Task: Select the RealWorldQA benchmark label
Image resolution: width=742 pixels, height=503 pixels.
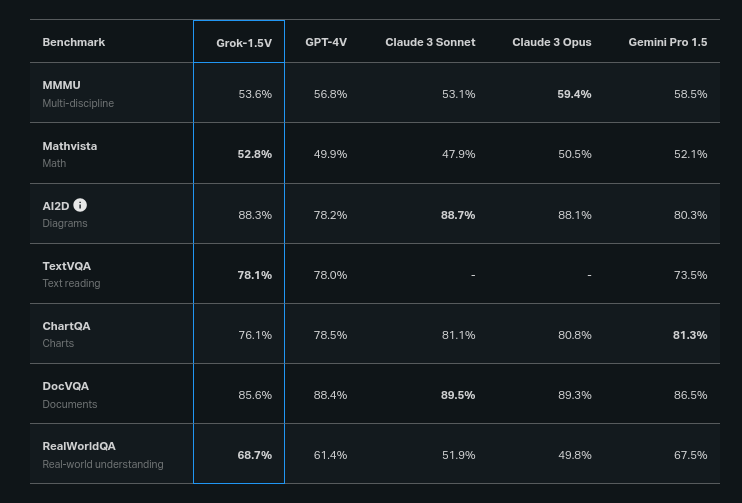Action: tap(74, 446)
